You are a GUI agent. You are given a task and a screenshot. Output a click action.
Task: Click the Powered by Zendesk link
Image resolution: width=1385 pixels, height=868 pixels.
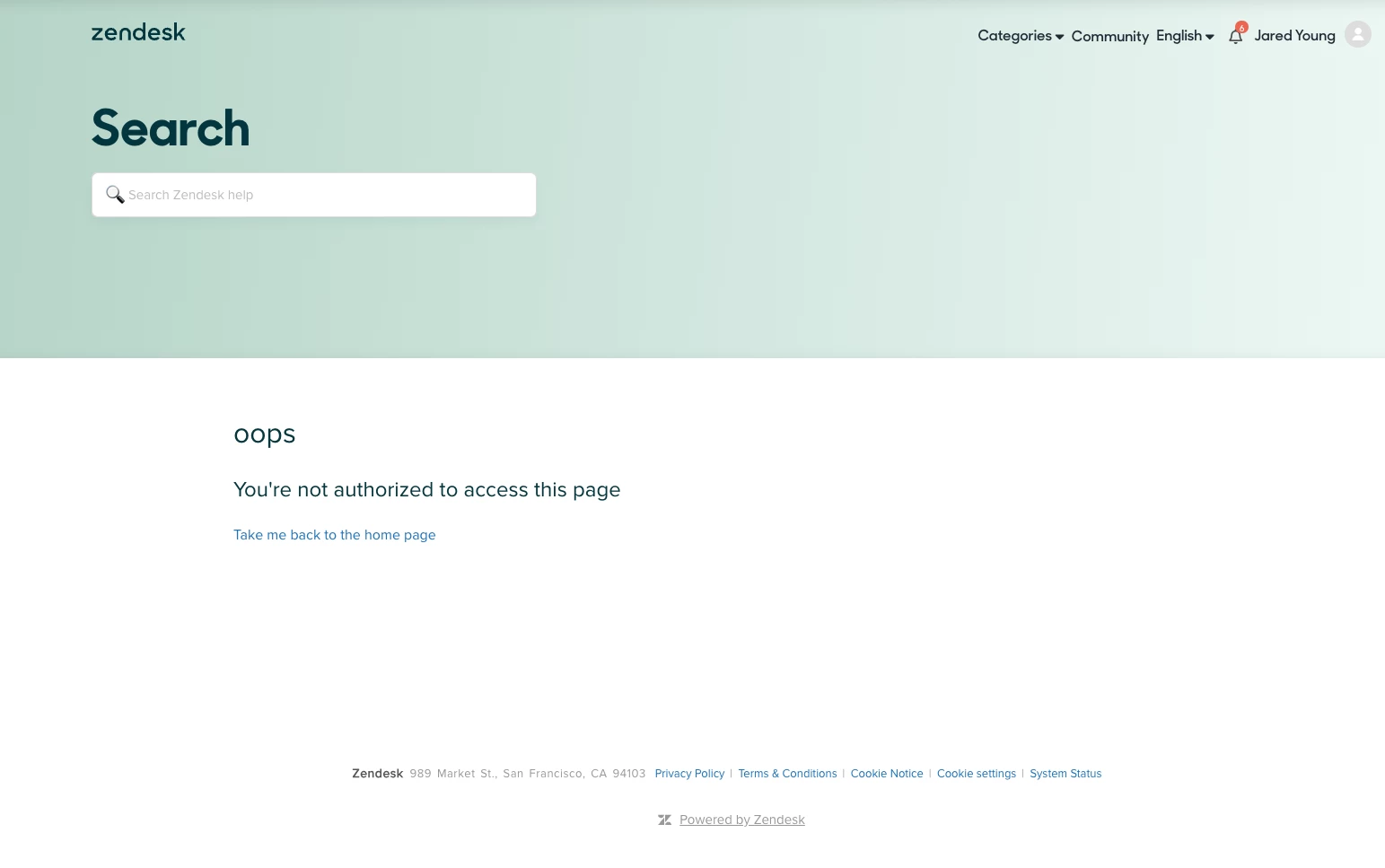click(742, 820)
